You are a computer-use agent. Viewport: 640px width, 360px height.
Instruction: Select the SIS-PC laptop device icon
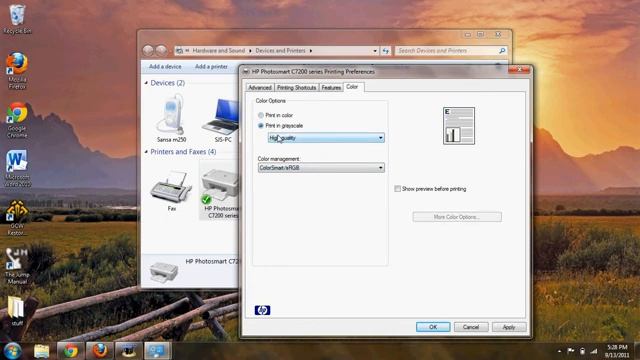(x=221, y=120)
